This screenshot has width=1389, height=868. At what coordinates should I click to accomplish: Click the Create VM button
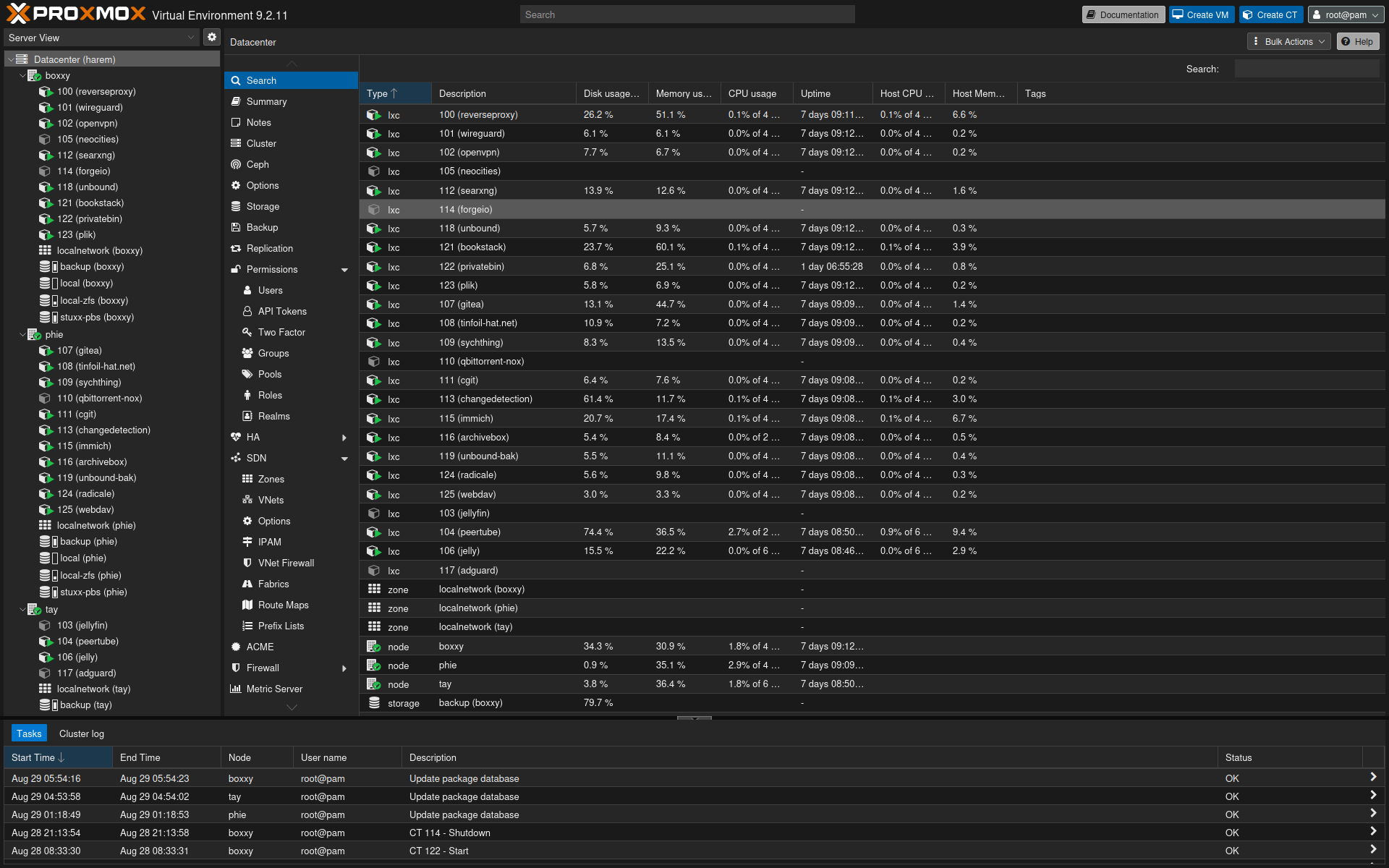1202,14
